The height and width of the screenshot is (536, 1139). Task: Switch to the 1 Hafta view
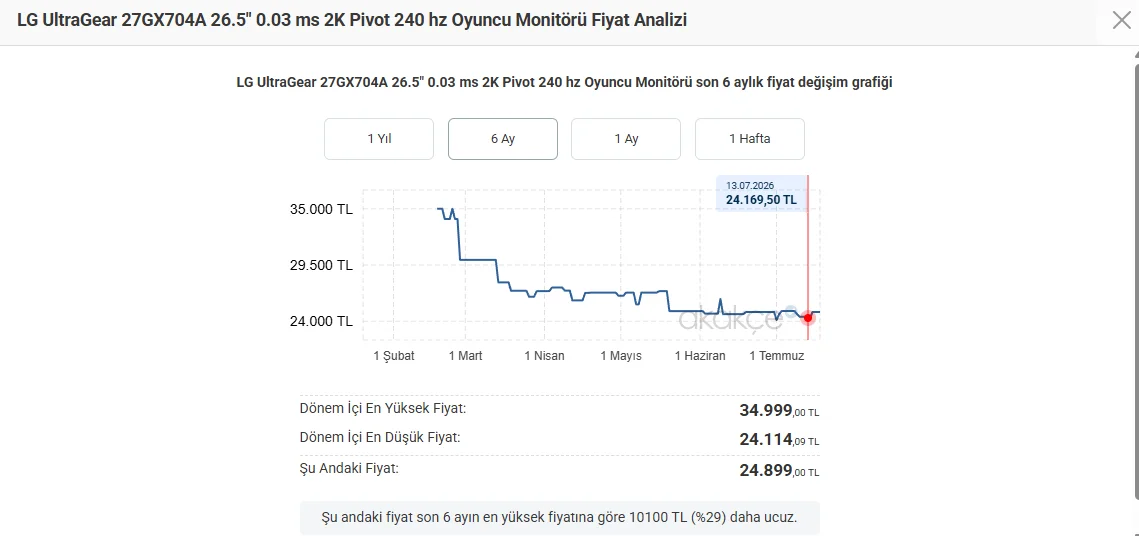click(x=750, y=139)
